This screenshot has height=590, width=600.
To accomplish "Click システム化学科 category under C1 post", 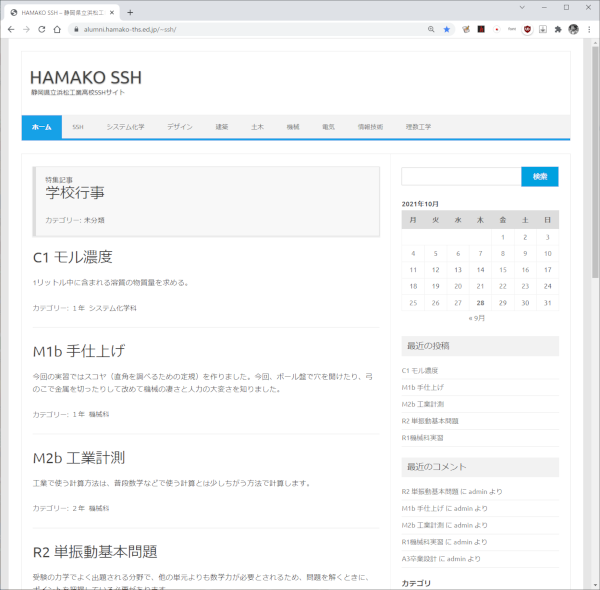I will (113, 308).
